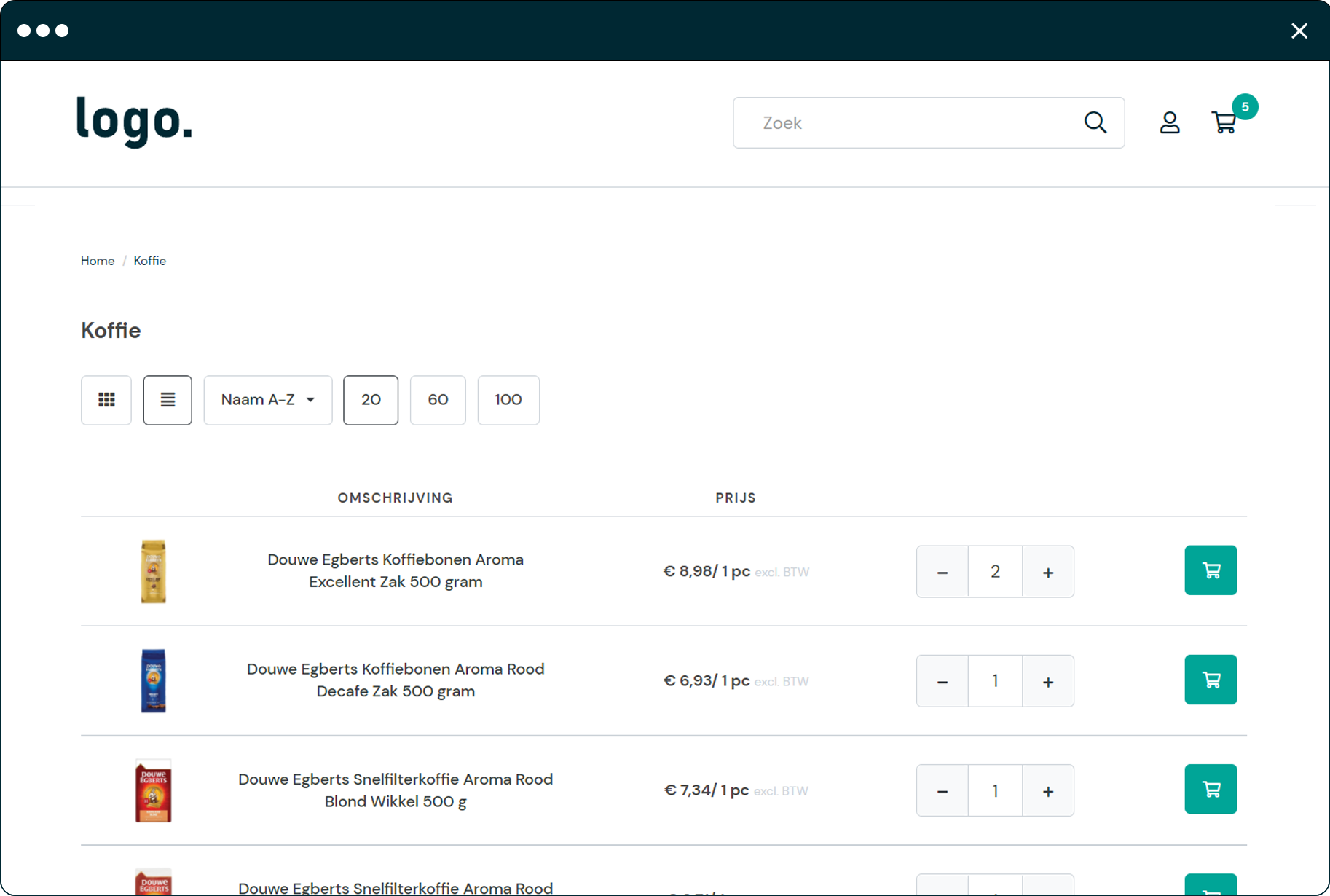Open the Aroma Rood Decafe product thumbnail
The image size is (1330, 896).
[x=153, y=680]
